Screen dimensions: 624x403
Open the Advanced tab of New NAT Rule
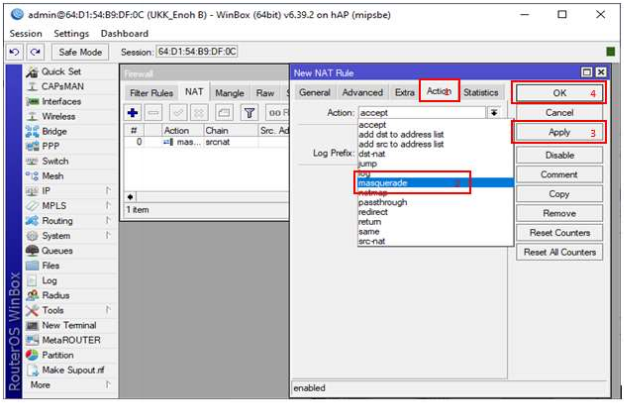coord(363,93)
